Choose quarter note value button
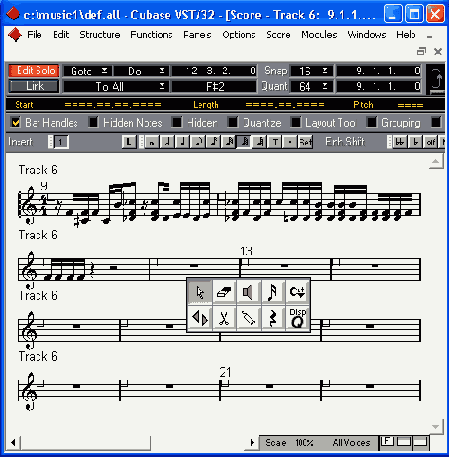This screenshot has width=449, height=457. pos(182,142)
